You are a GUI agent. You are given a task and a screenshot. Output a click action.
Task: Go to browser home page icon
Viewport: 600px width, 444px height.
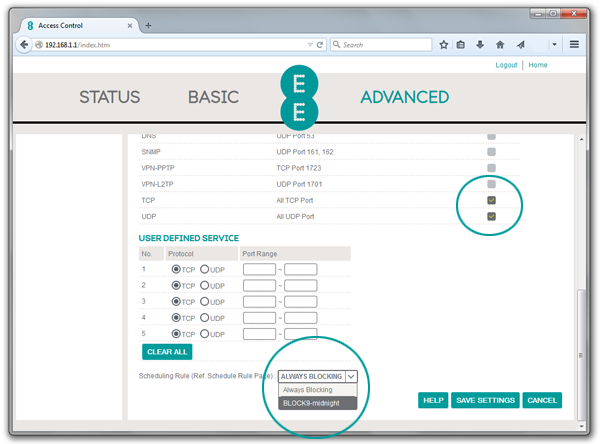tap(500, 45)
